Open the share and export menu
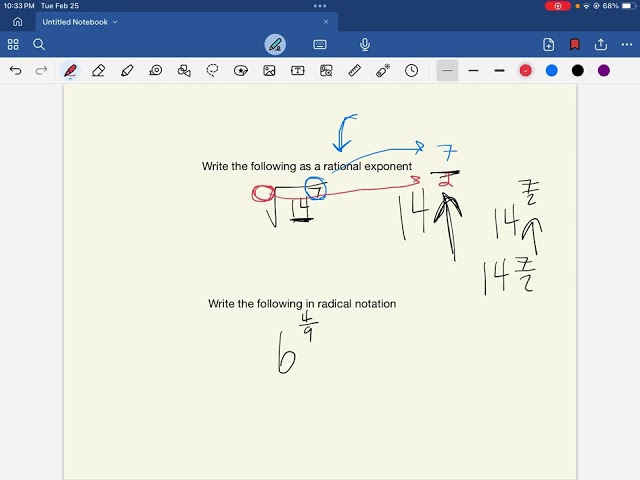Screen dimensions: 640x480 coord(601,44)
